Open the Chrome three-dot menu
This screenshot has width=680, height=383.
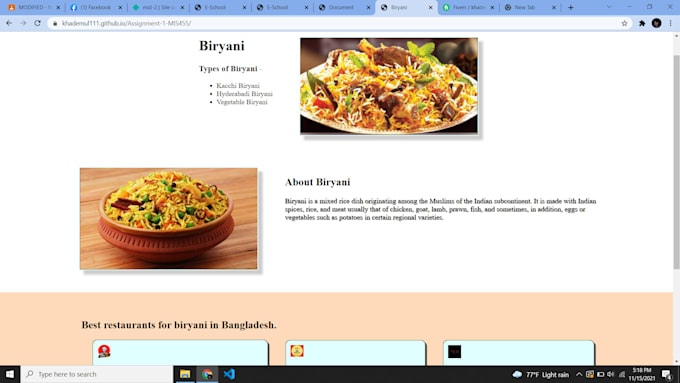[670, 23]
